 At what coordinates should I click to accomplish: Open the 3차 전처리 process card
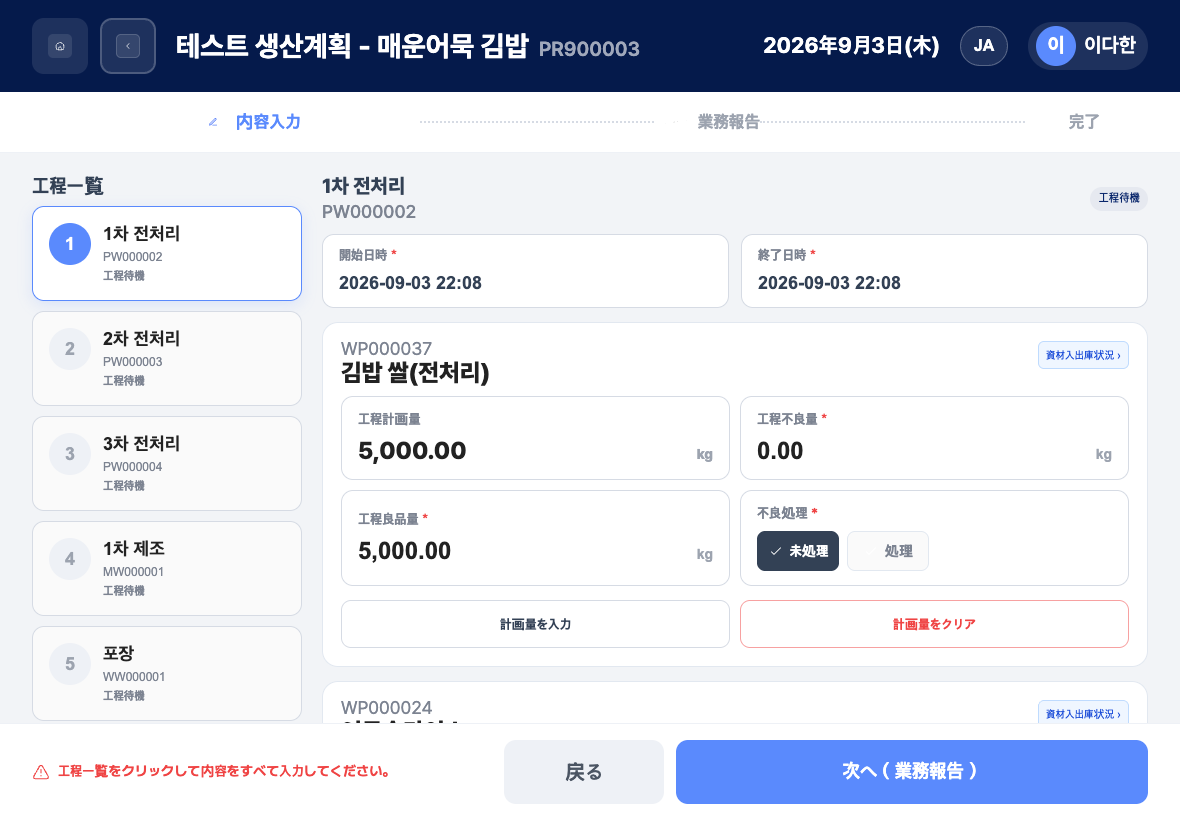pos(167,463)
